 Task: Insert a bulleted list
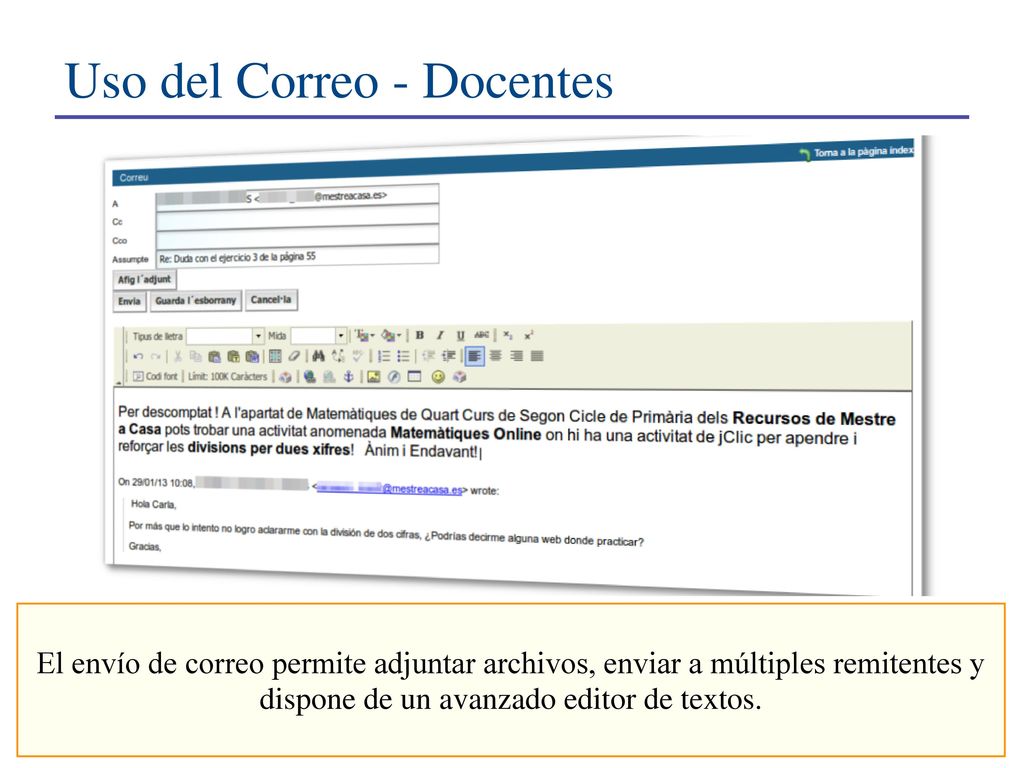404,356
